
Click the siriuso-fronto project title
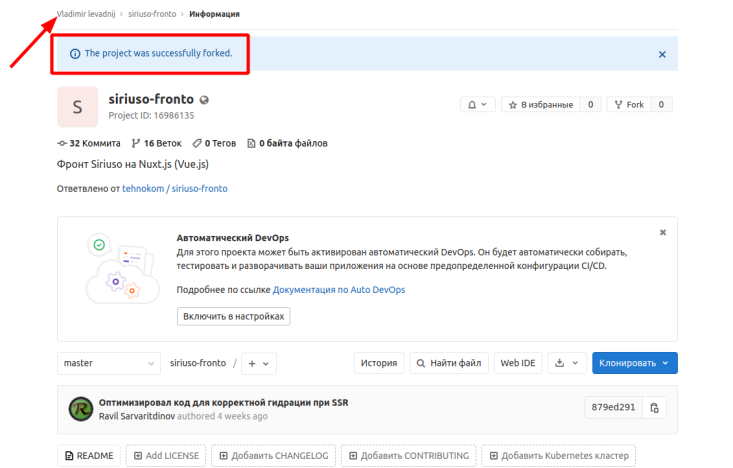(x=151, y=99)
